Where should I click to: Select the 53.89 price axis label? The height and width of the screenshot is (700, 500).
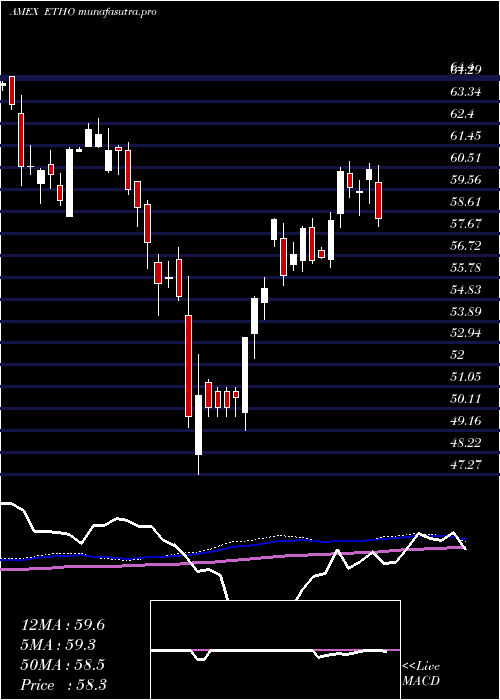pyautogui.click(x=466, y=312)
